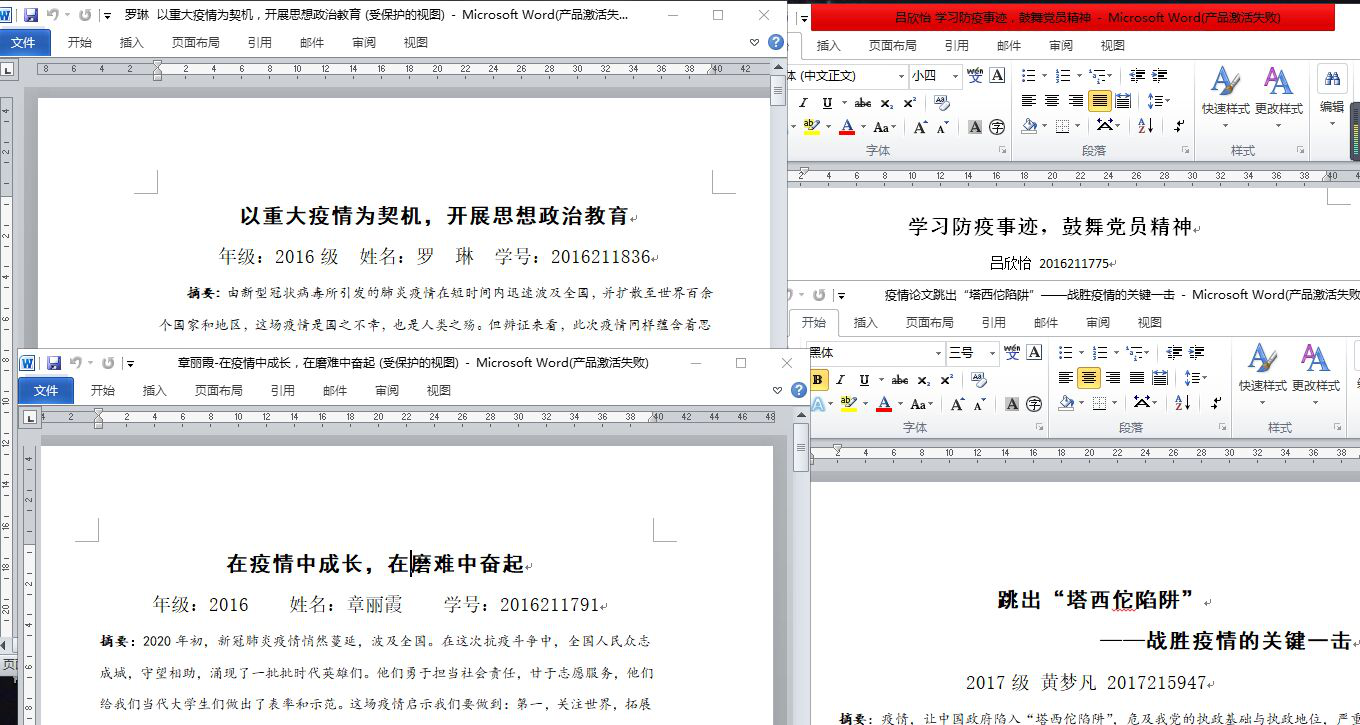Toggle justify alignment in 吕欣怡 window
Image resolution: width=1360 pixels, height=725 pixels.
click(x=1099, y=101)
